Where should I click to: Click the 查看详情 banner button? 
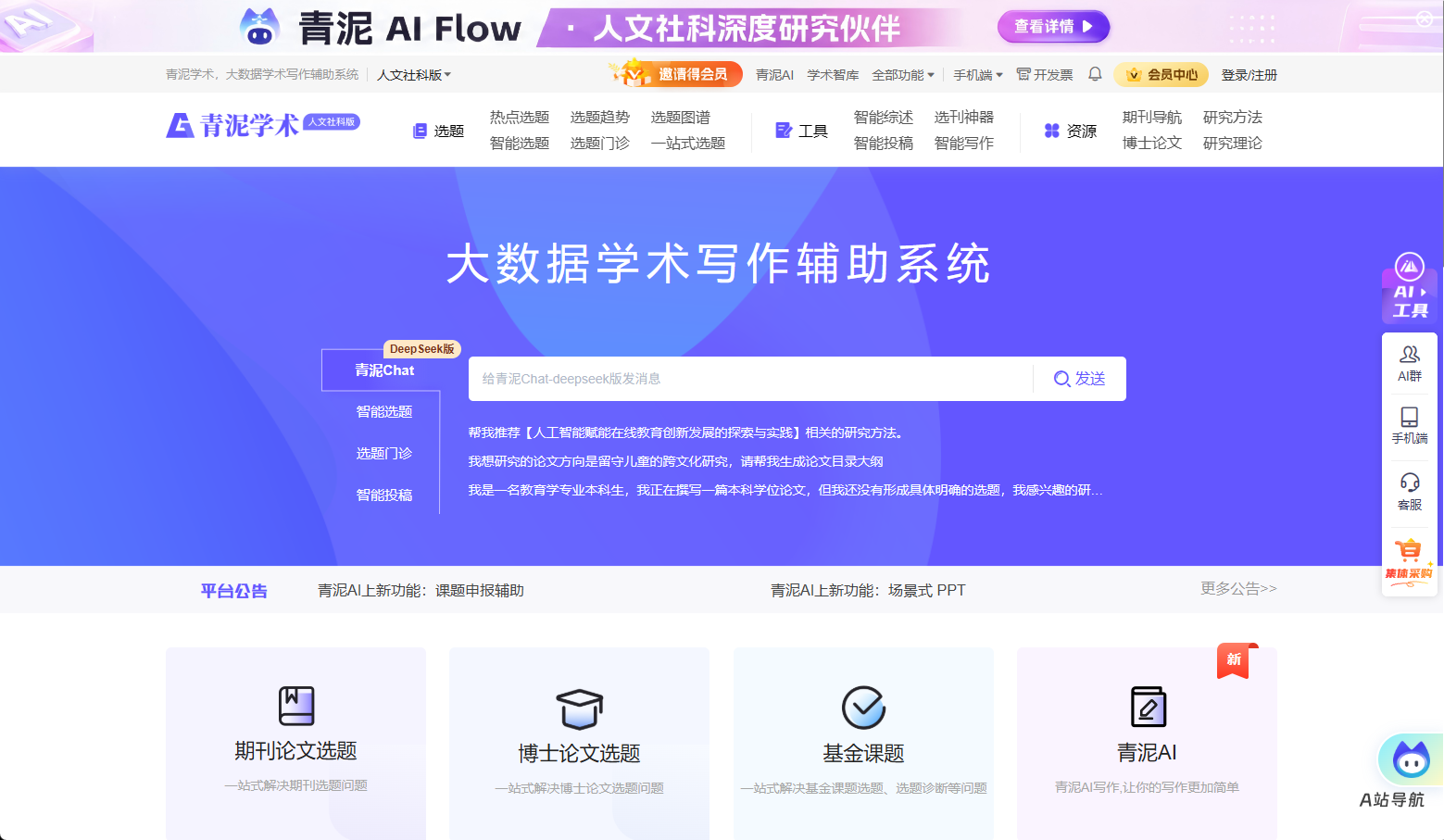click(1053, 27)
